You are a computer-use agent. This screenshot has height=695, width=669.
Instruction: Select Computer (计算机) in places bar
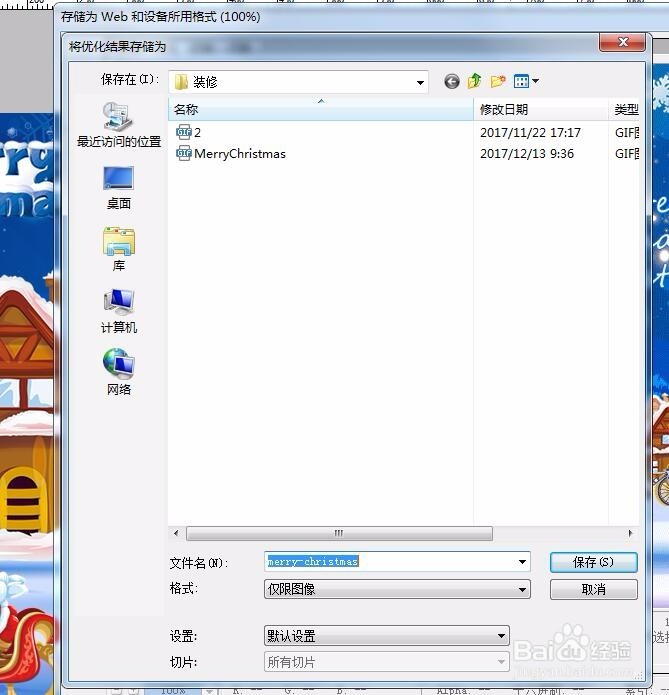coord(118,311)
